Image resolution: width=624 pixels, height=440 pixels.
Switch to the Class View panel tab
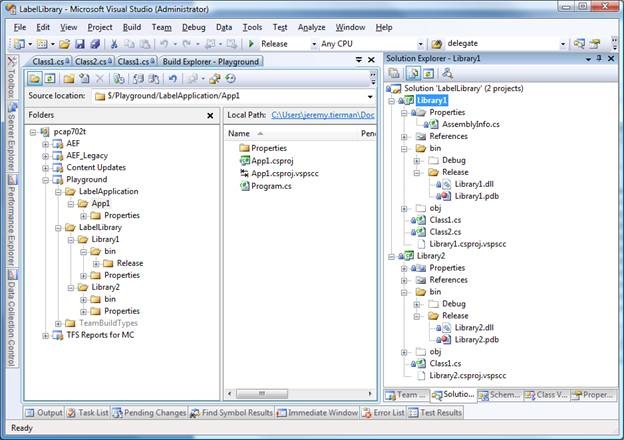coord(546,395)
